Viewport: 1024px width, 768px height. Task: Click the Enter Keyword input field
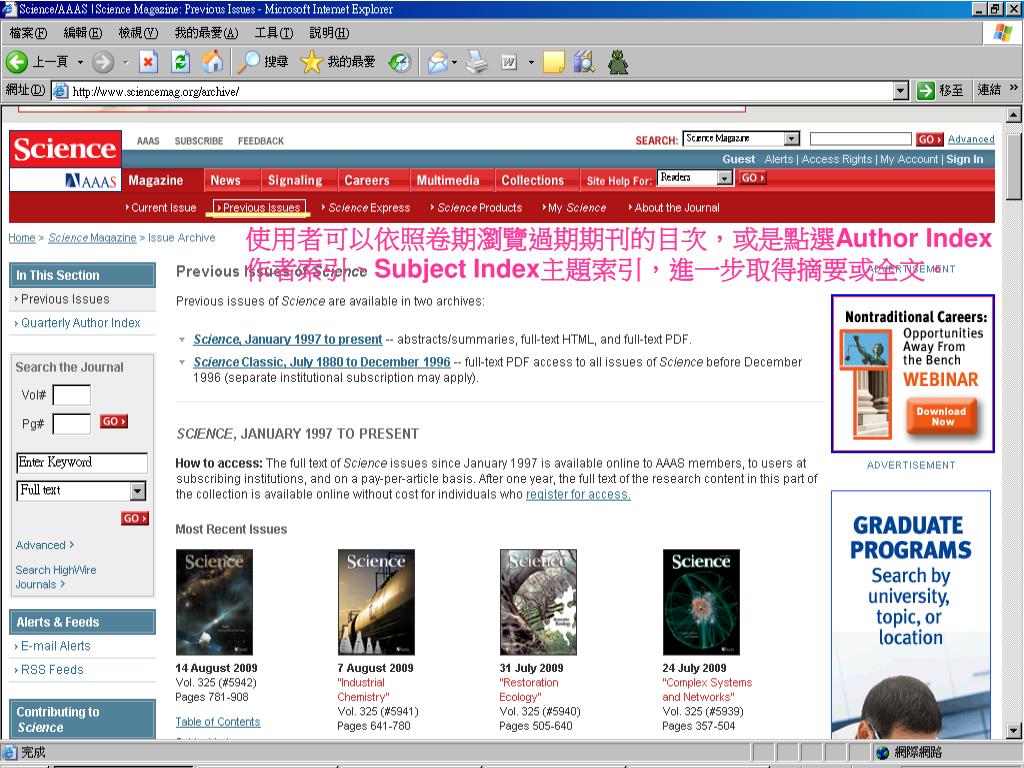tap(82, 462)
